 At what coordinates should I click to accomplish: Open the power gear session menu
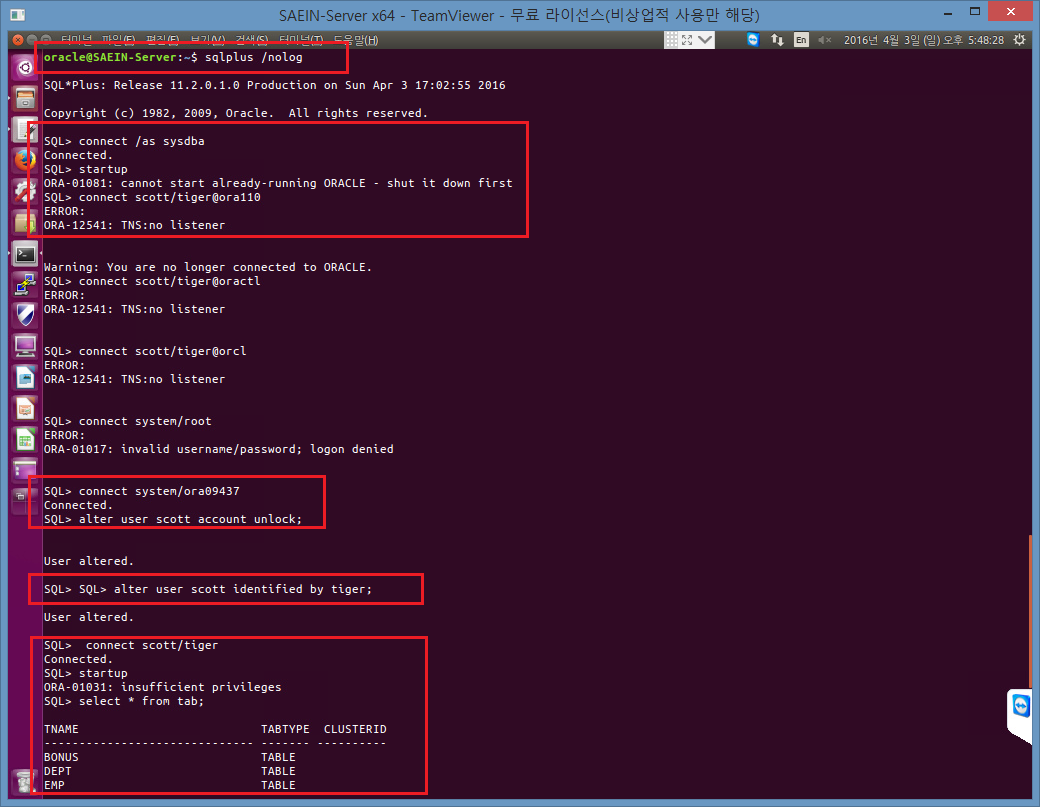coord(1020,40)
